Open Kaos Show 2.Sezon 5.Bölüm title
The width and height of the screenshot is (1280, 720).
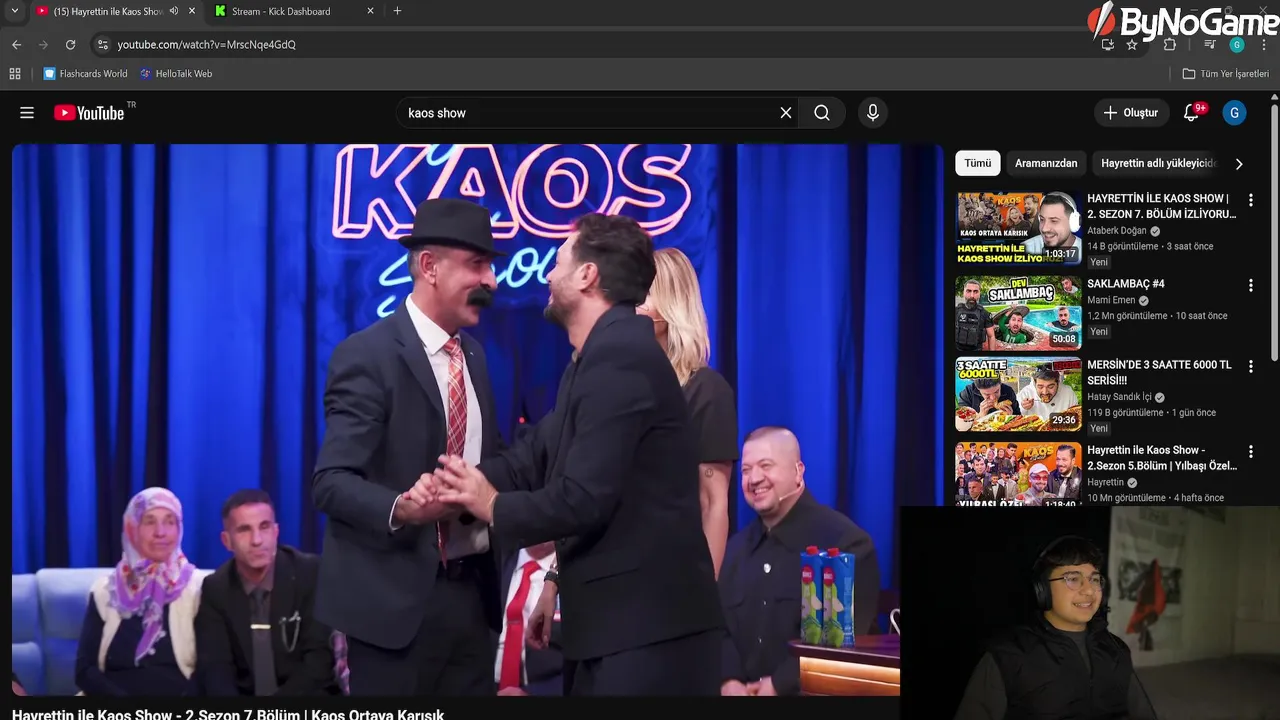pos(1162,458)
